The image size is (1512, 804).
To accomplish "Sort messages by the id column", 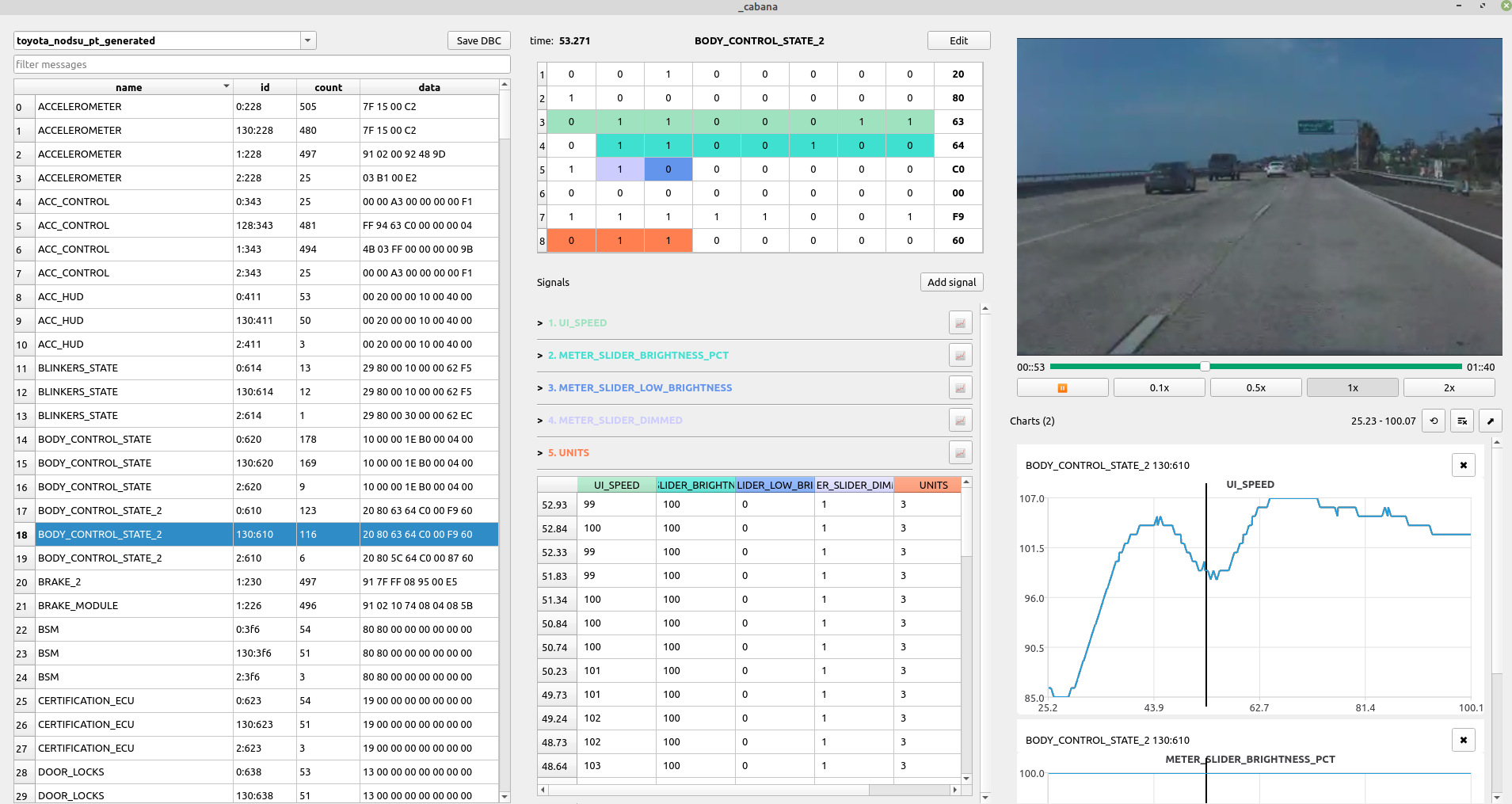I will pos(265,87).
